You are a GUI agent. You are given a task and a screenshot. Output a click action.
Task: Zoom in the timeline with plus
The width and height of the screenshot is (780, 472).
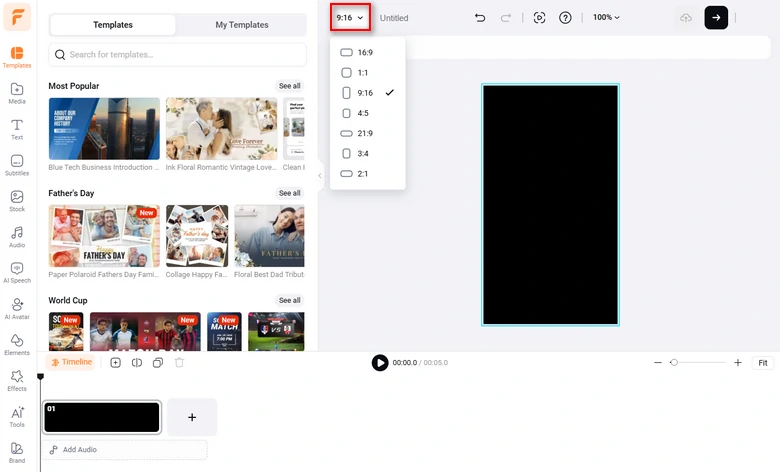(x=738, y=363)
